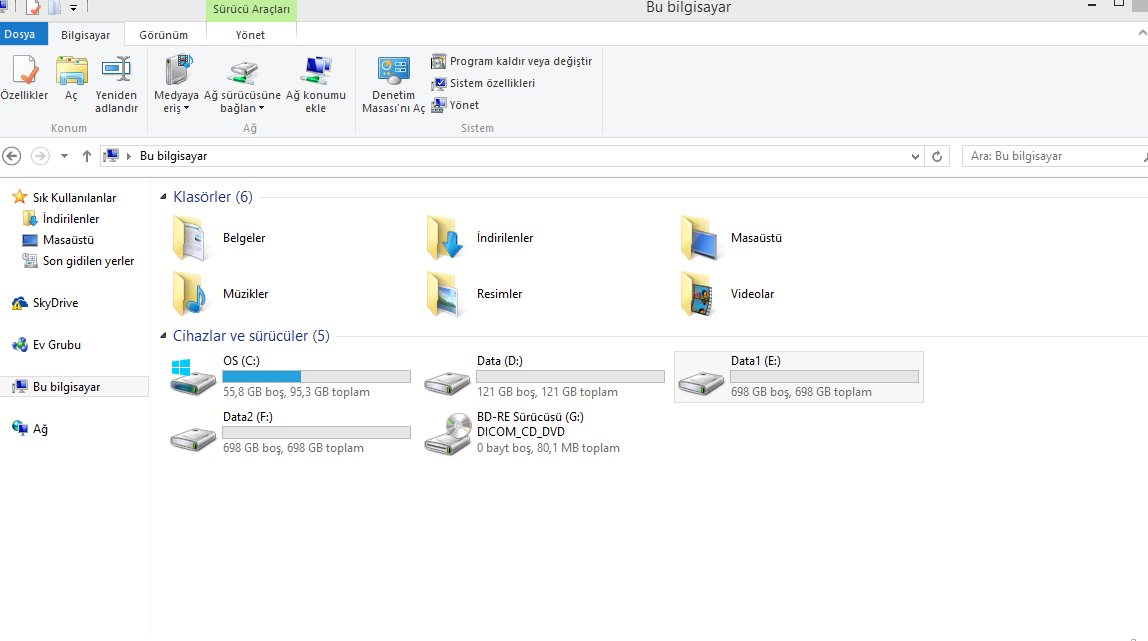
Task: Collapse the ribbon with the chevron arrow
Action: tap(1142, 33)
